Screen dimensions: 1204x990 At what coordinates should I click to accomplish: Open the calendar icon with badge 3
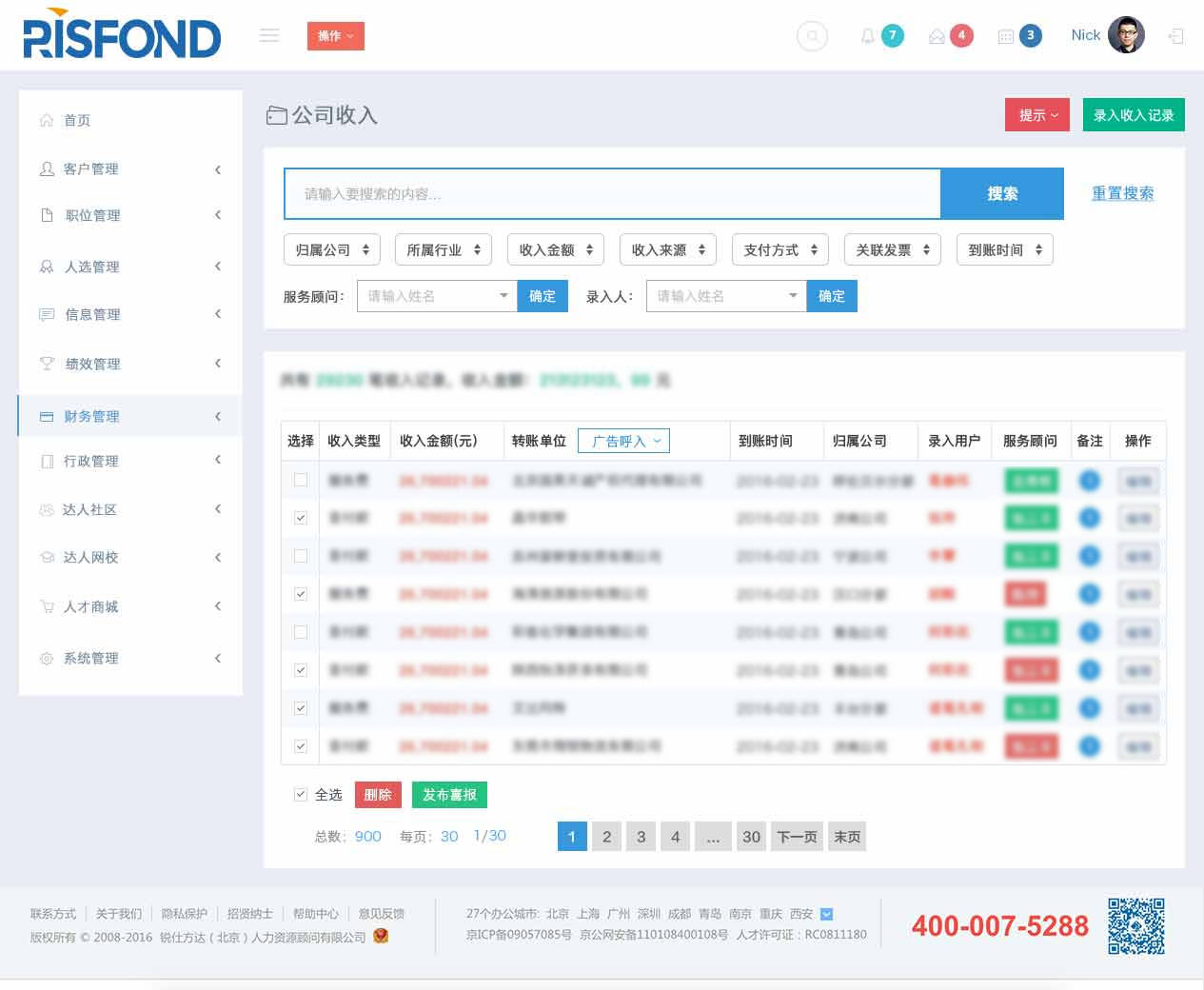[1006, 36]
